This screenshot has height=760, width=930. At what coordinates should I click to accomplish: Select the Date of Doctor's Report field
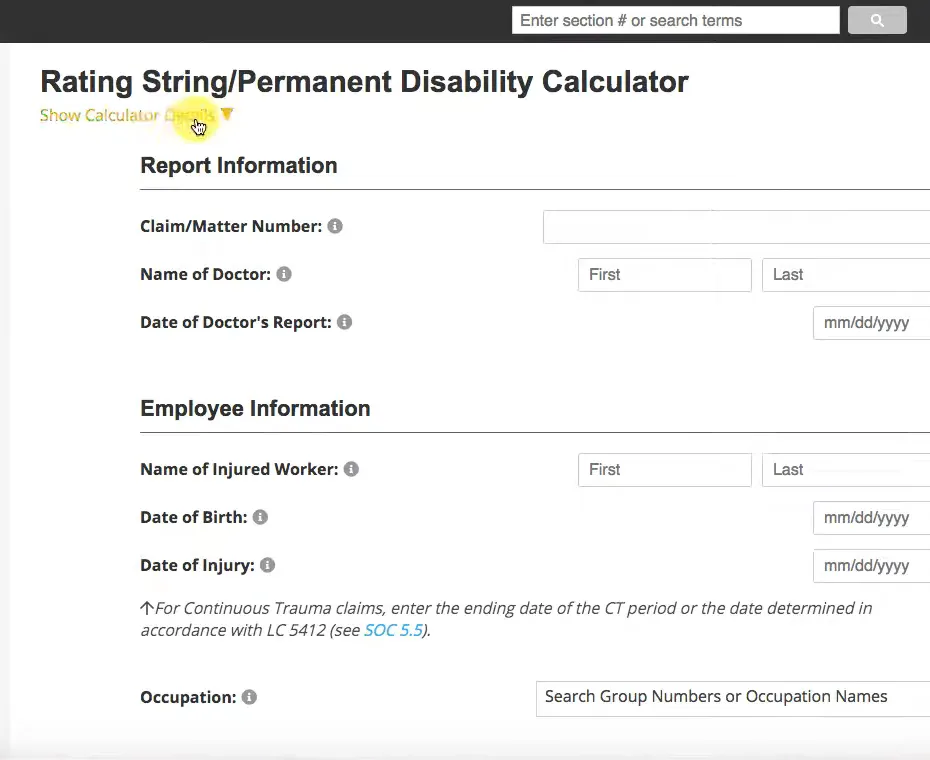(871, 323)
